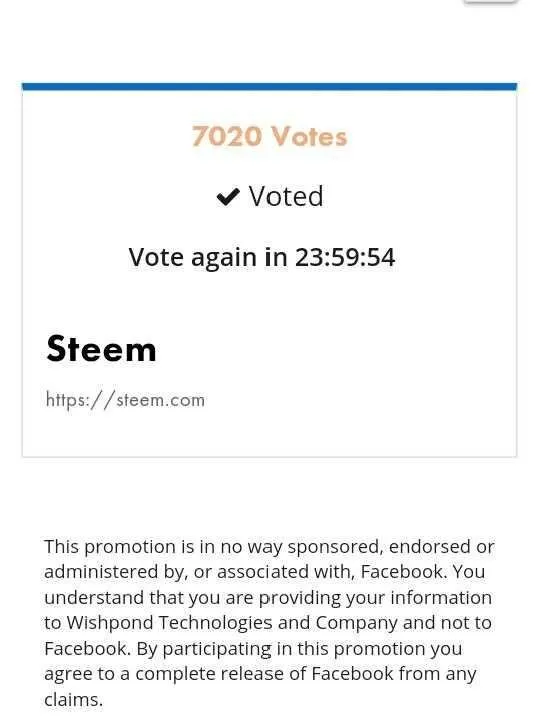Open the https://steem.com link
Screen dimensions: 539x720
point(125,399)
